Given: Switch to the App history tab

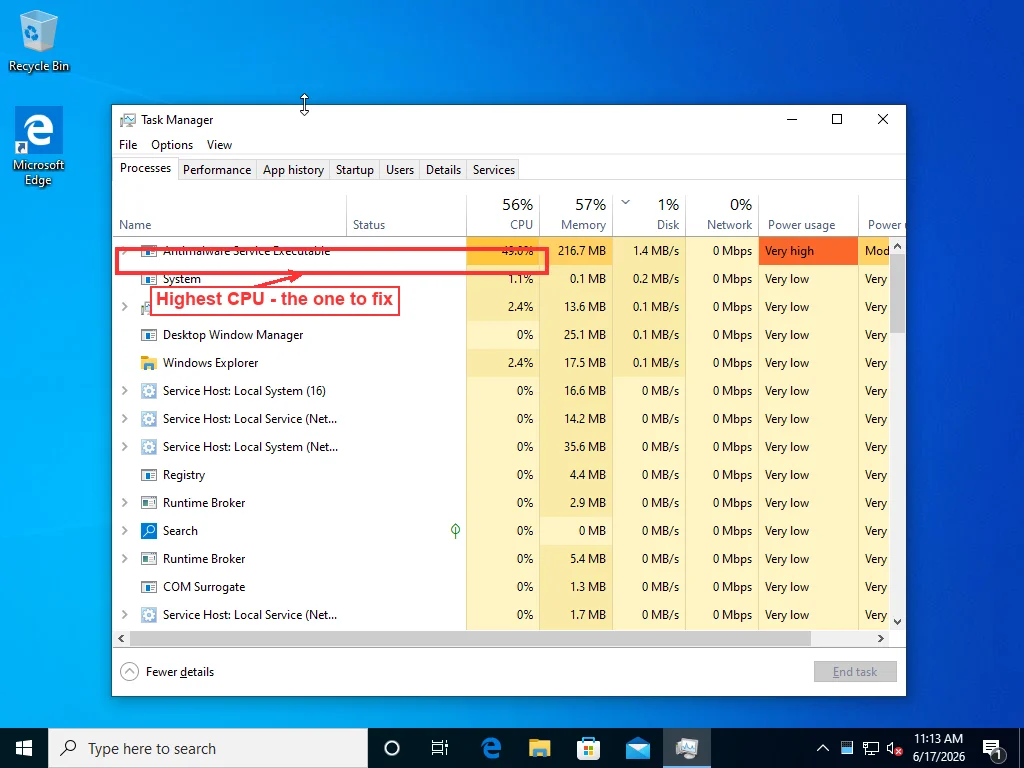Looking at the screenshot, I should pyautogui.click(x=293, y=170).
